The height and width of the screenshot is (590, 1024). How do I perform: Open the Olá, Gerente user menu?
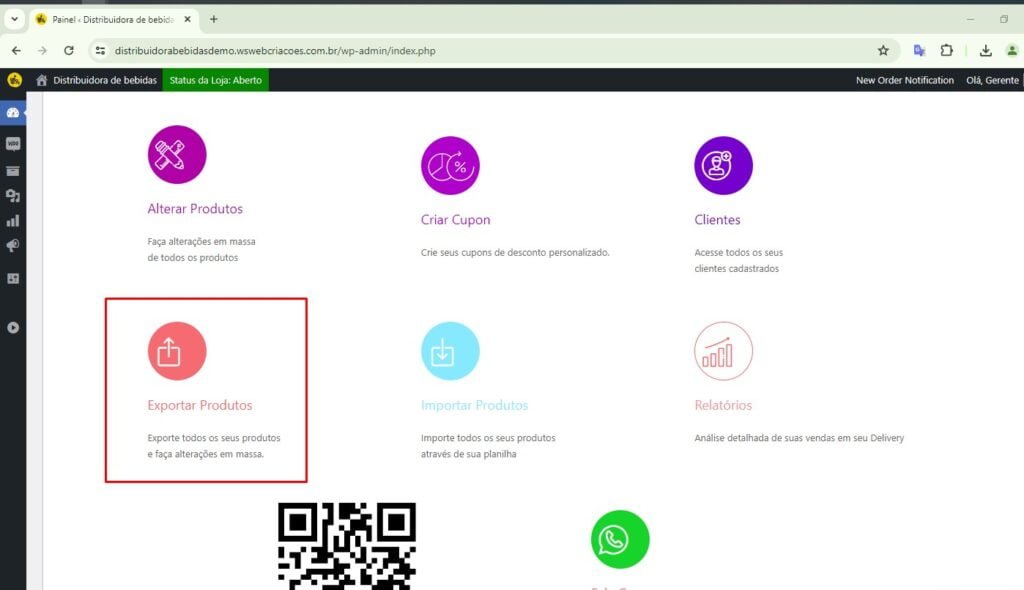coord(992,80)
